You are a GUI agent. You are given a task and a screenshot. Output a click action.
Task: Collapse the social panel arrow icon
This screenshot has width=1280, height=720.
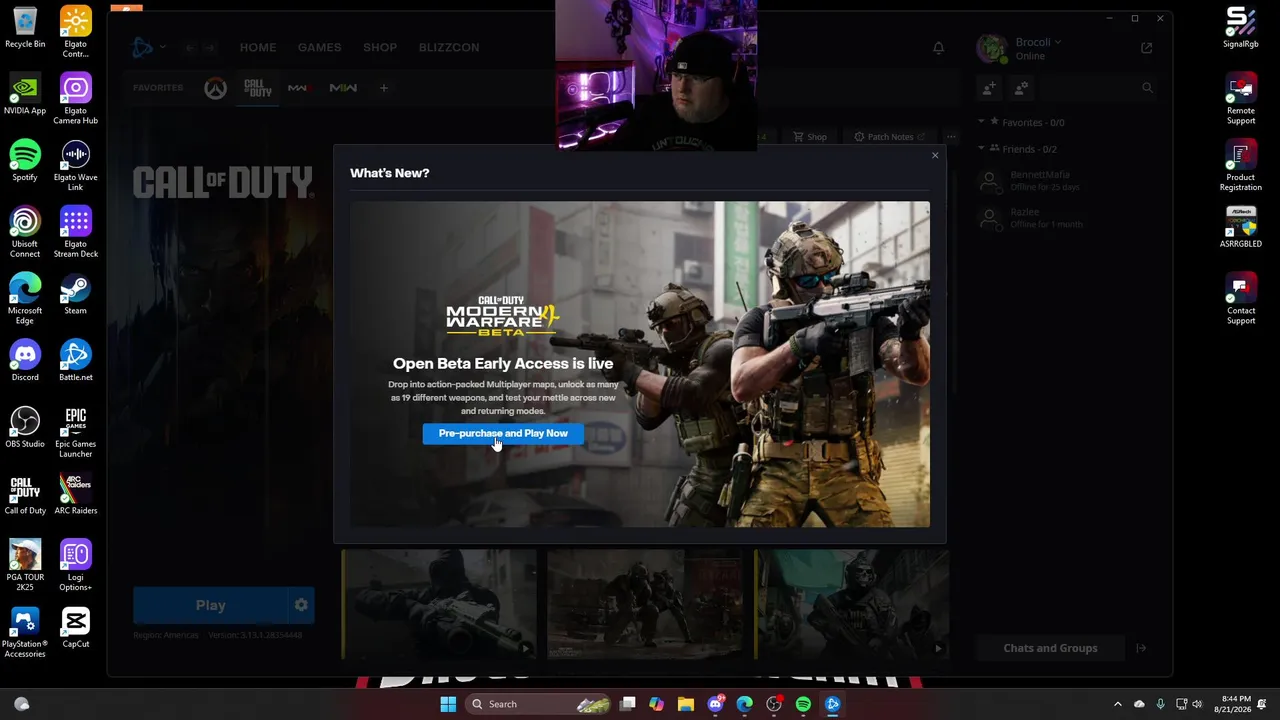pos(1141,648)
